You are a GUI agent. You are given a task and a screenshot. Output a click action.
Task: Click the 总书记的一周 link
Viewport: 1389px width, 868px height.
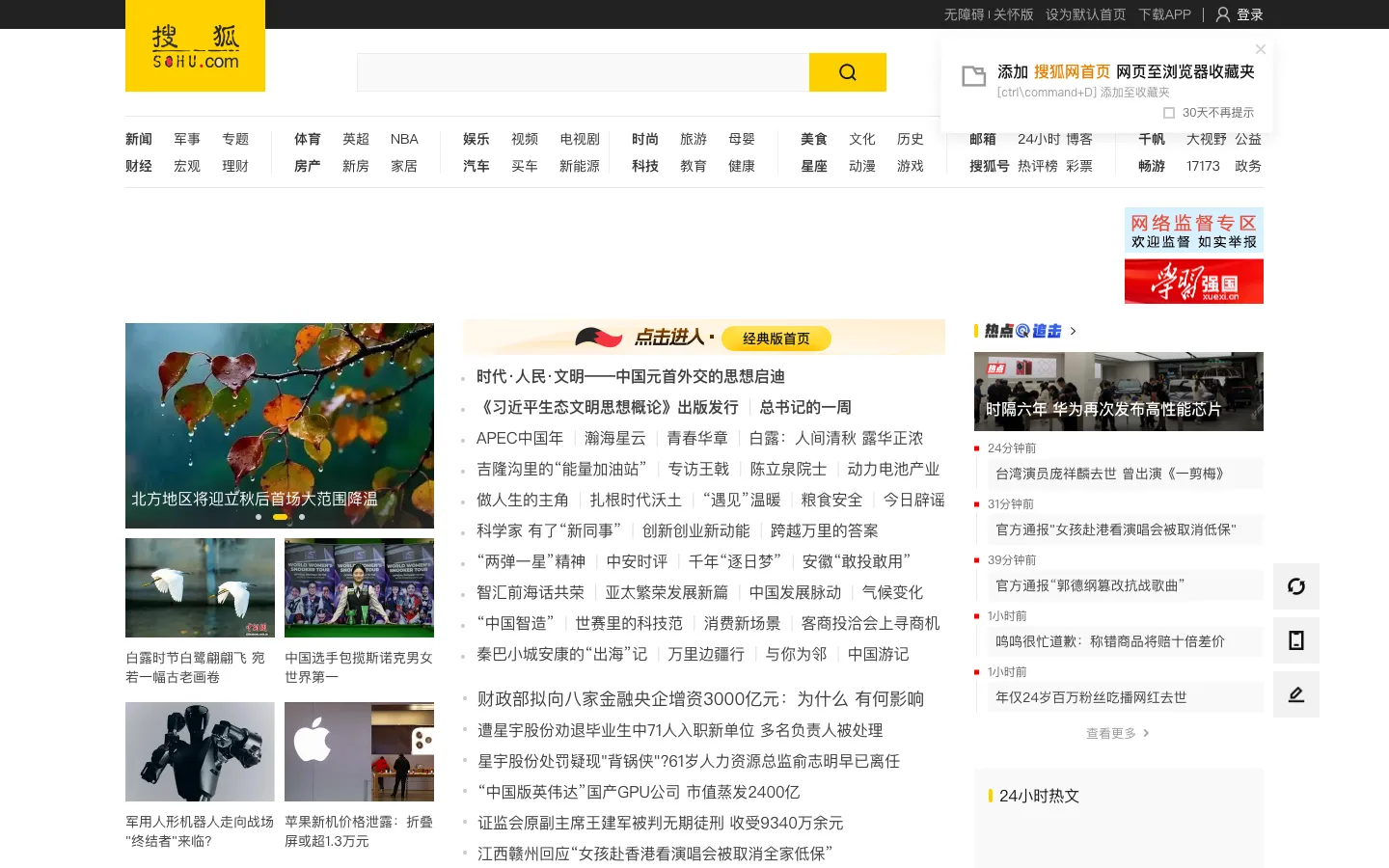(805, 407)
